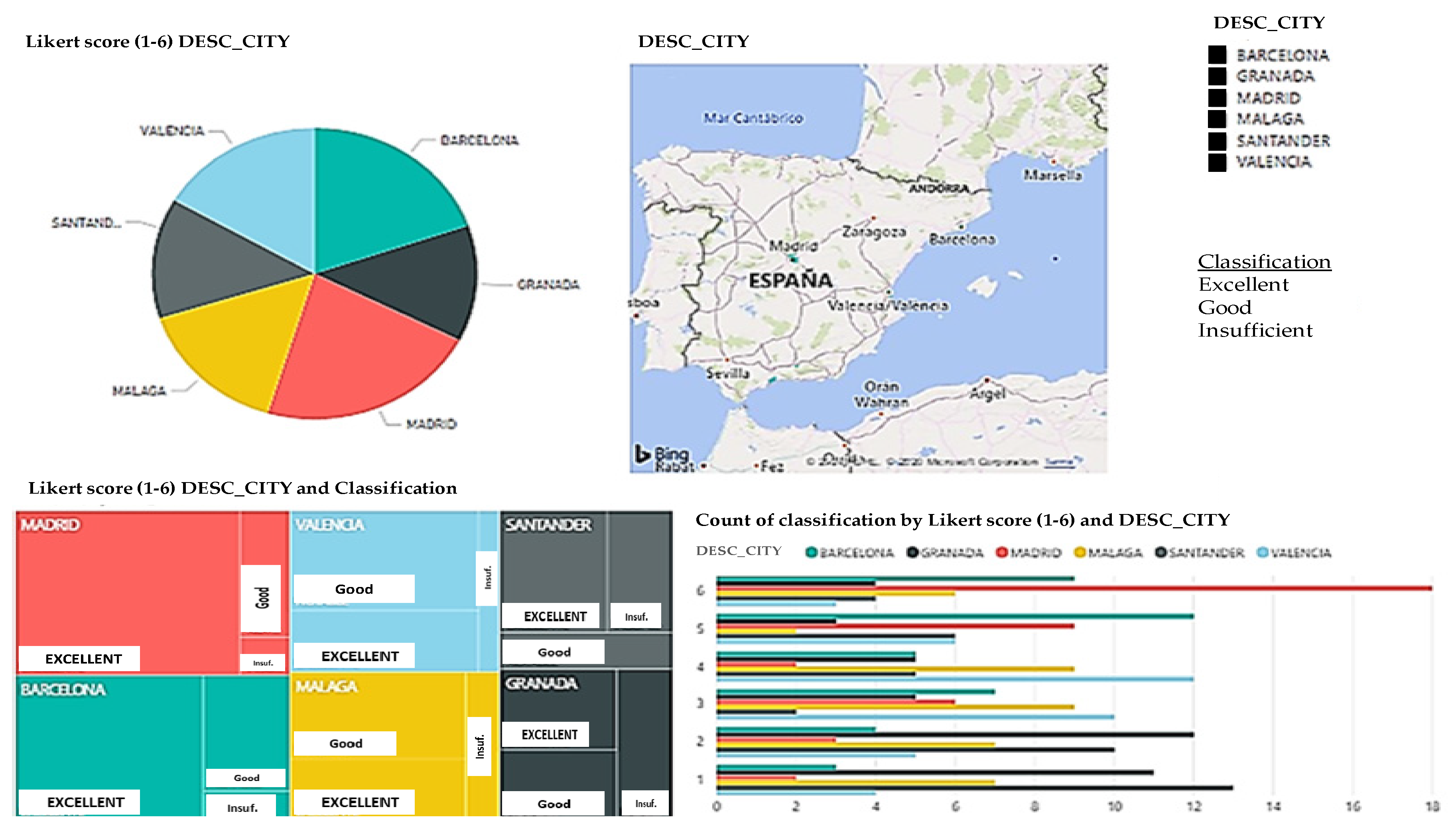The image size is (1456, 837).
Task: Click SANTANDER legend dot in bar chart
Action: click(x=1160, y=552)
